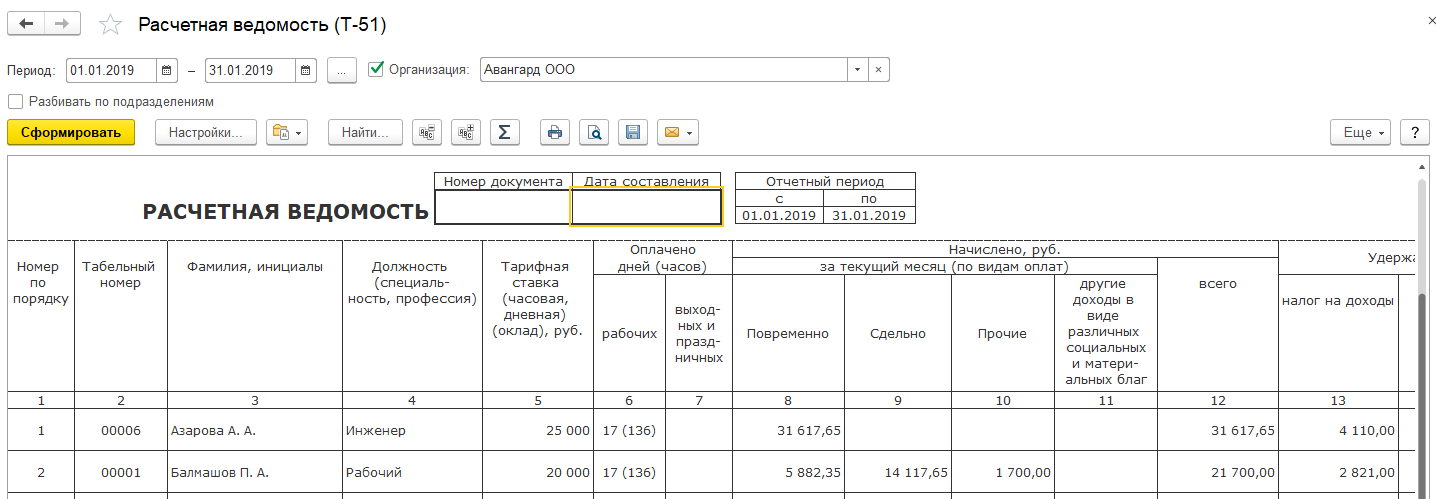Image resolution: width=1436 pixels, height=499 pixels.
Task: Add report to favorites with star icon
Action: pyautogui.click(x=111, y=24)
